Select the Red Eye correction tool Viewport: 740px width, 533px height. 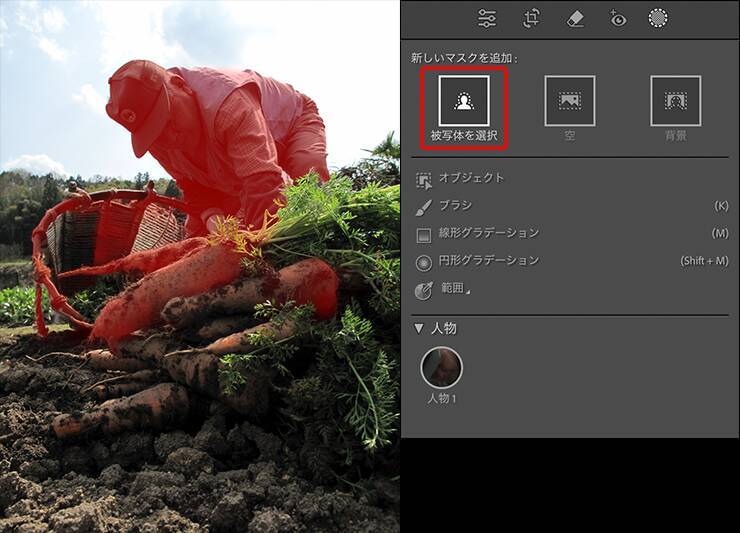[617, 18]
